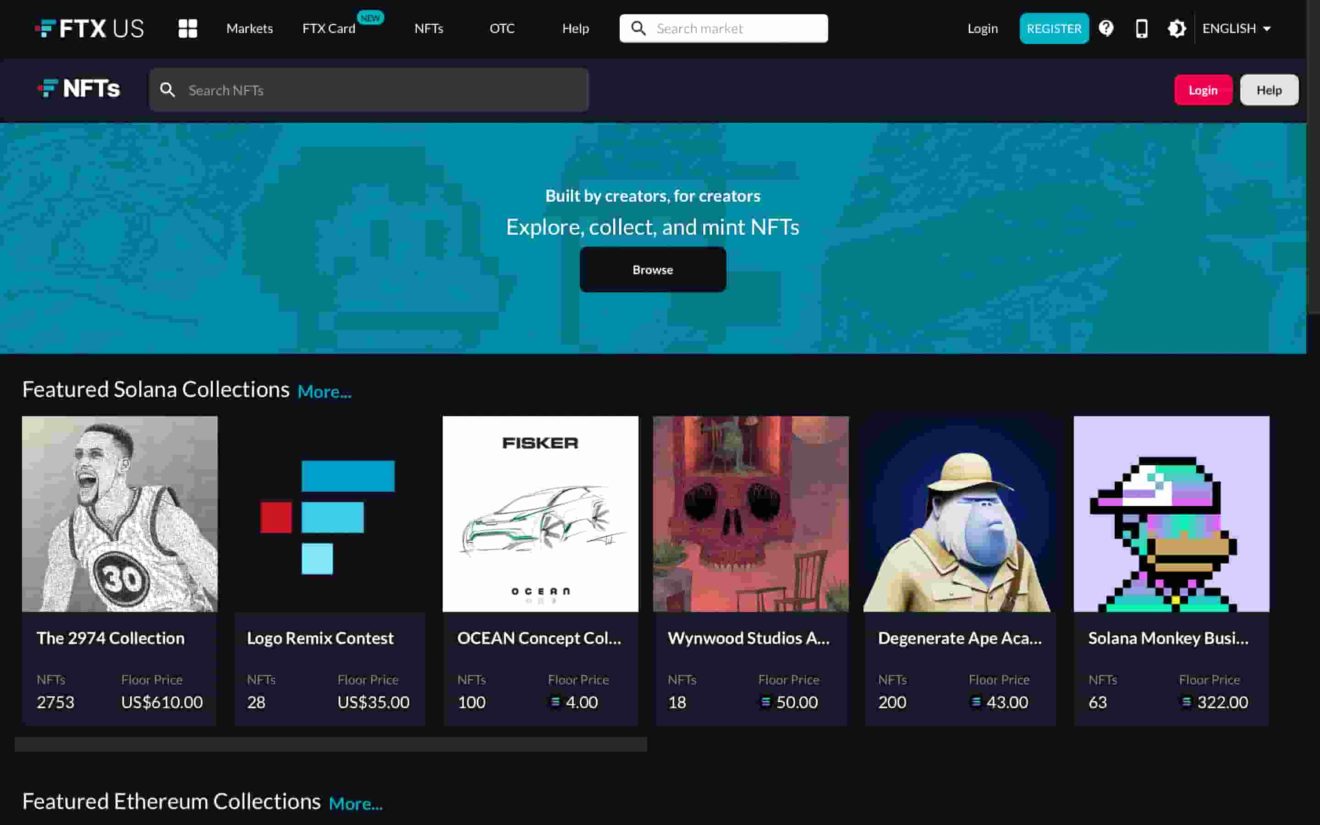Click the magnifier in Search market box
The height and width of the screenshot is (825, 1320).
click(x=638, y=28)
